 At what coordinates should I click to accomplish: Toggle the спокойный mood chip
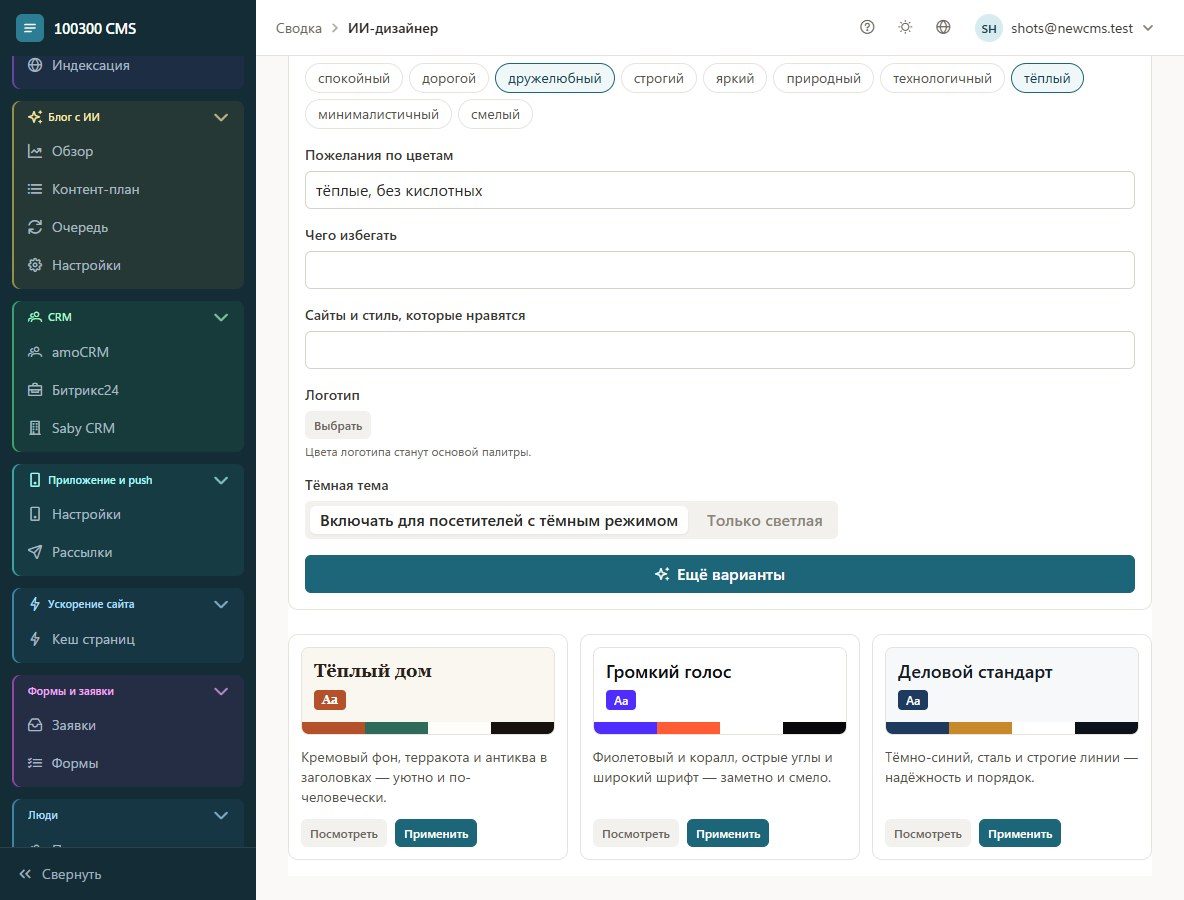(353, 78)
